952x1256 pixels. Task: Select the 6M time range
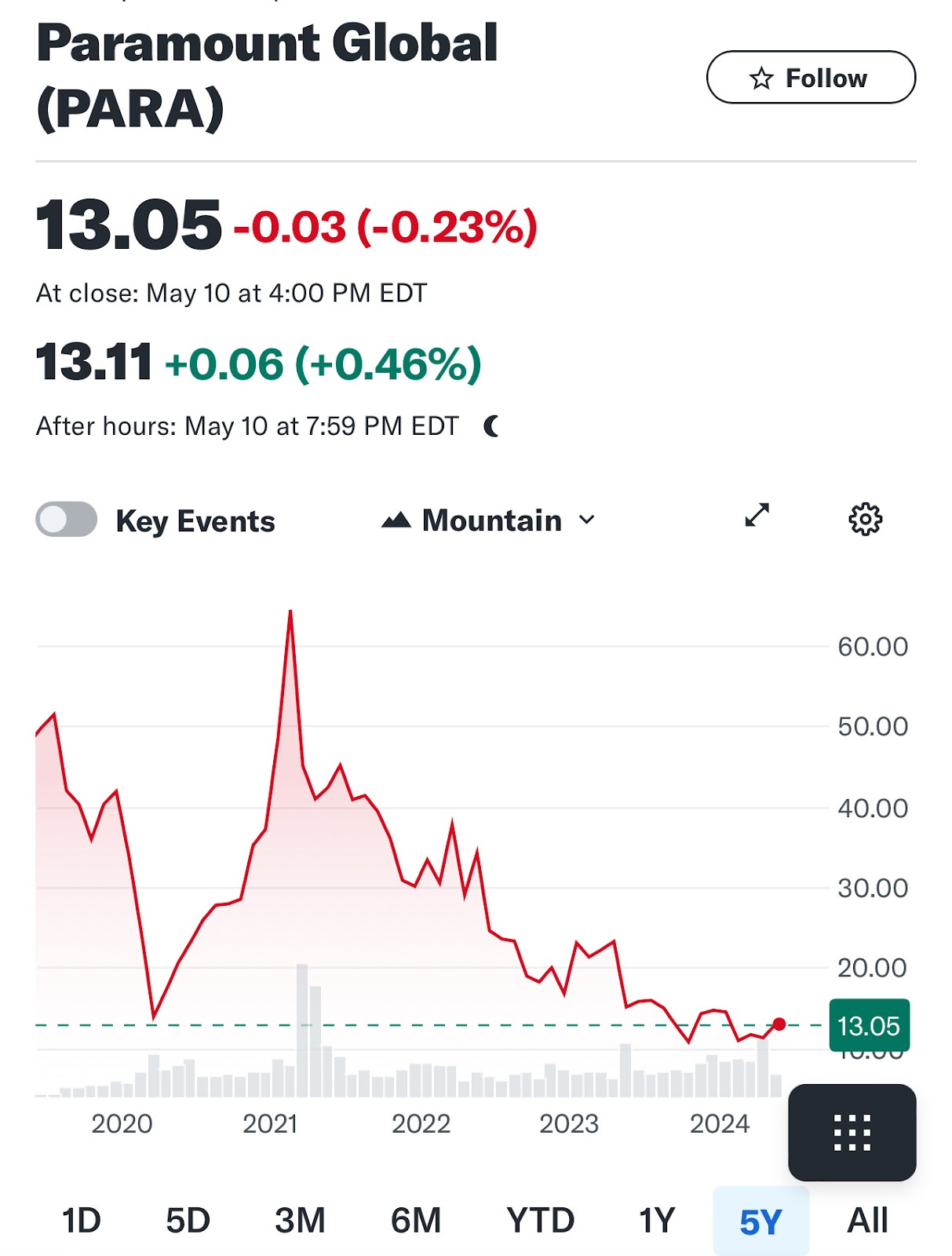point(416,1221)
